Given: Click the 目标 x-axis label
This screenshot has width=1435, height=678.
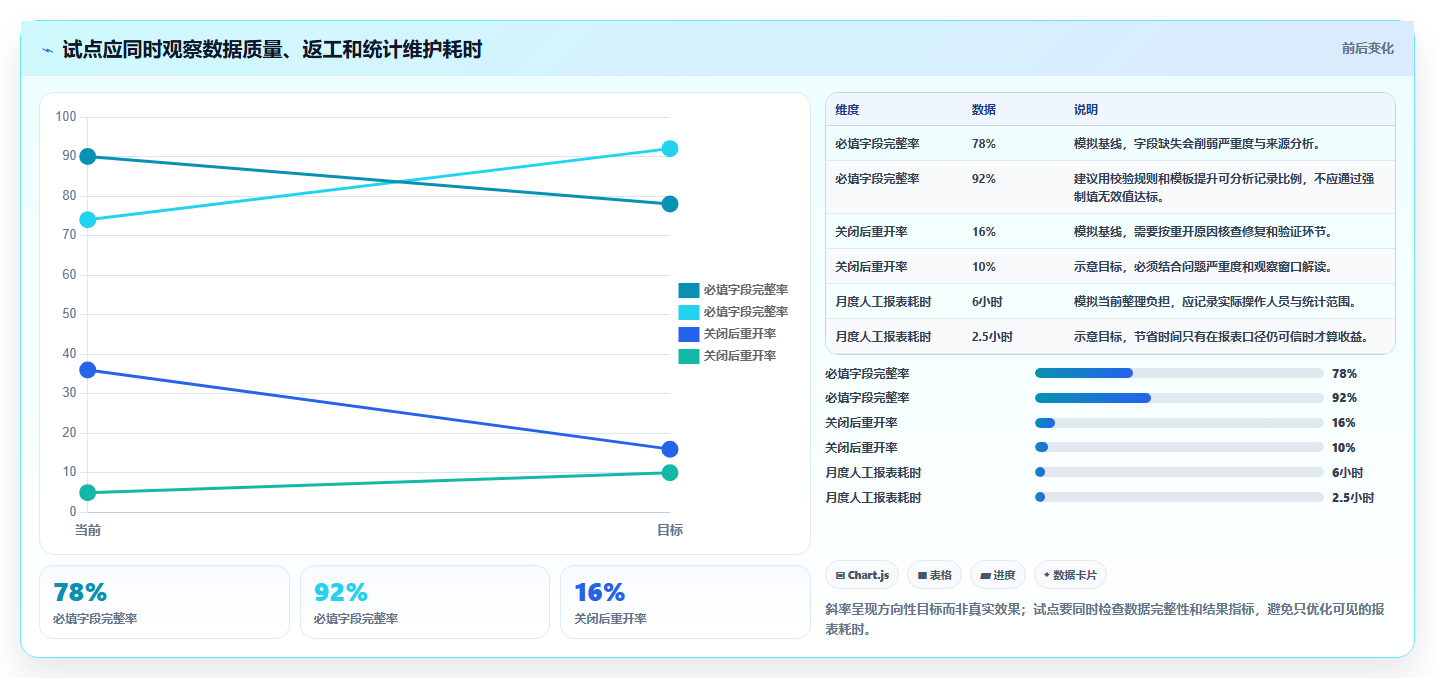Looking at the screenshot, I should [x=670, y=530].
